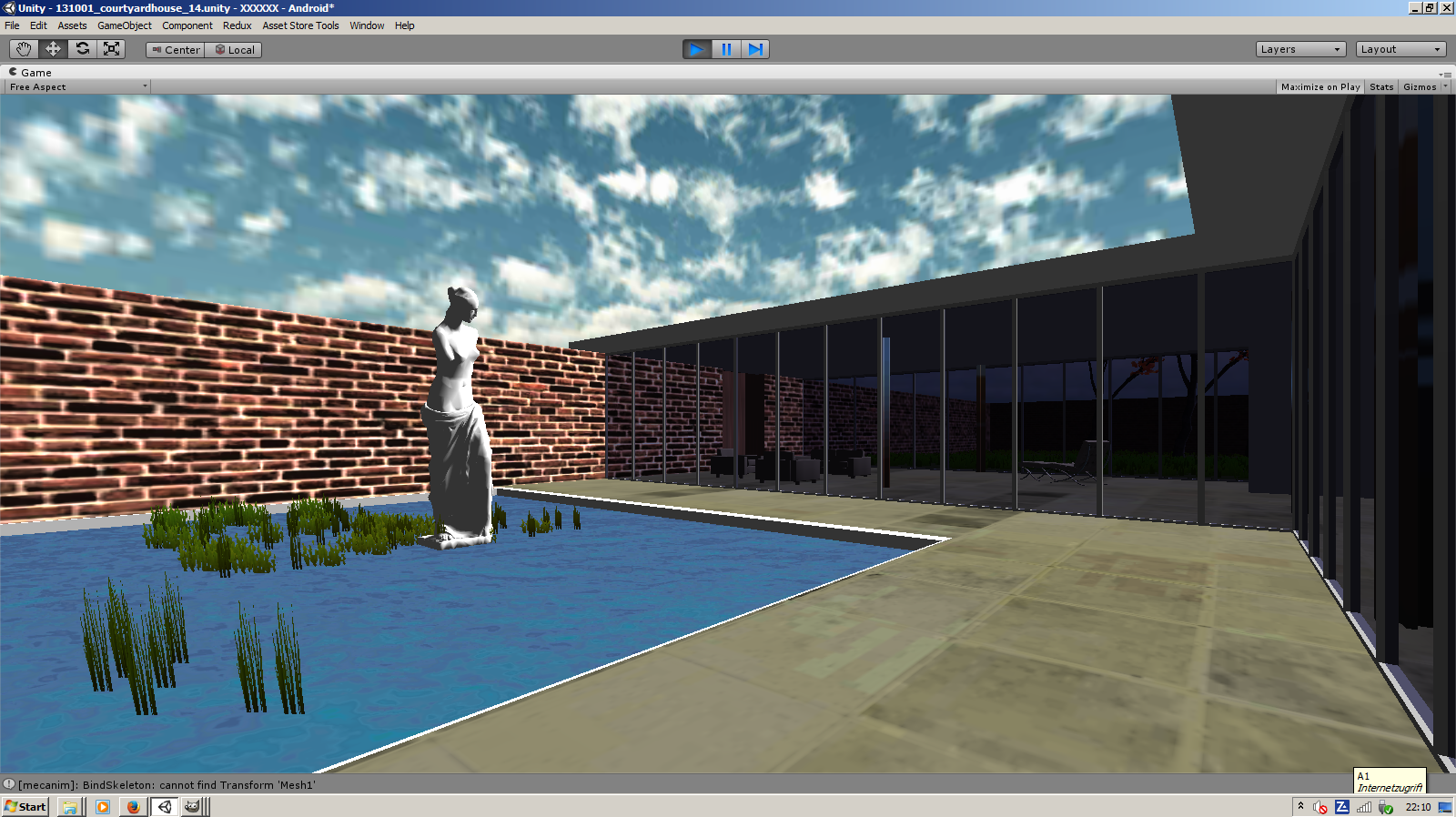The width and height of the screenshot is (1456, 817).
Task: Enable Maximize on Play
Action: click(1320, 87)
